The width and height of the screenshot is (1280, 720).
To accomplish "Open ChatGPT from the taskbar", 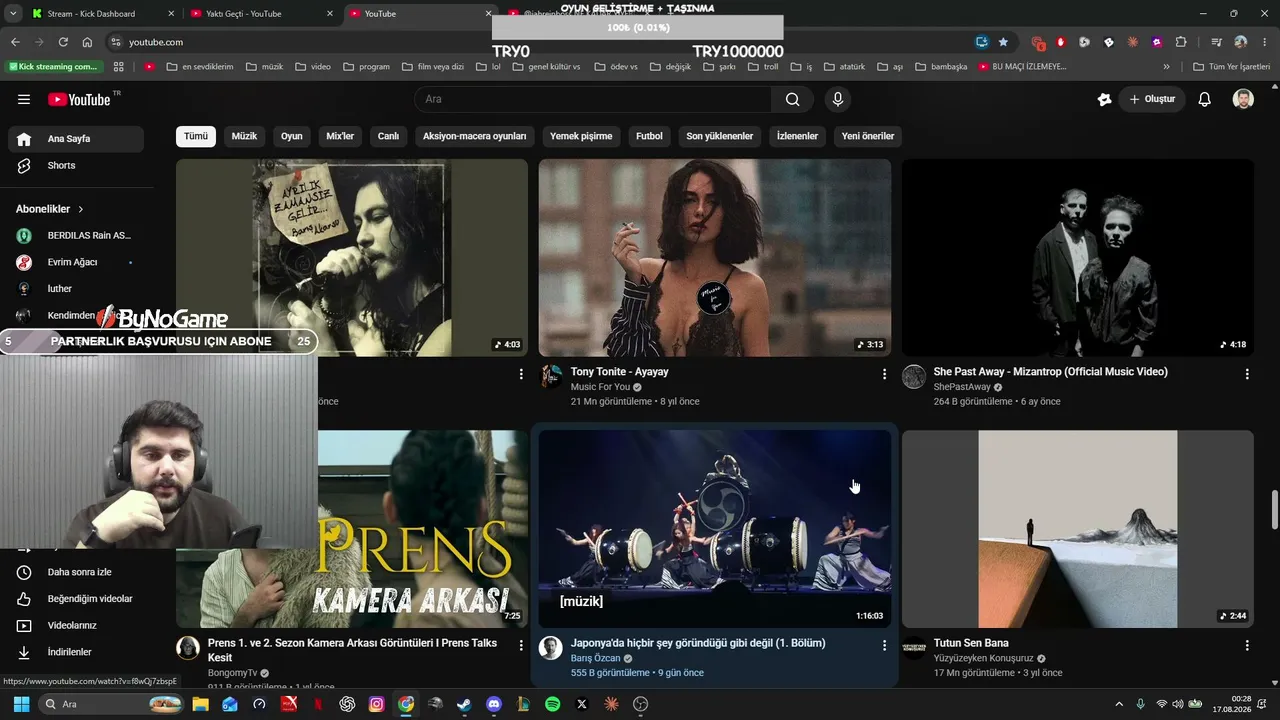I will [347, 704].
